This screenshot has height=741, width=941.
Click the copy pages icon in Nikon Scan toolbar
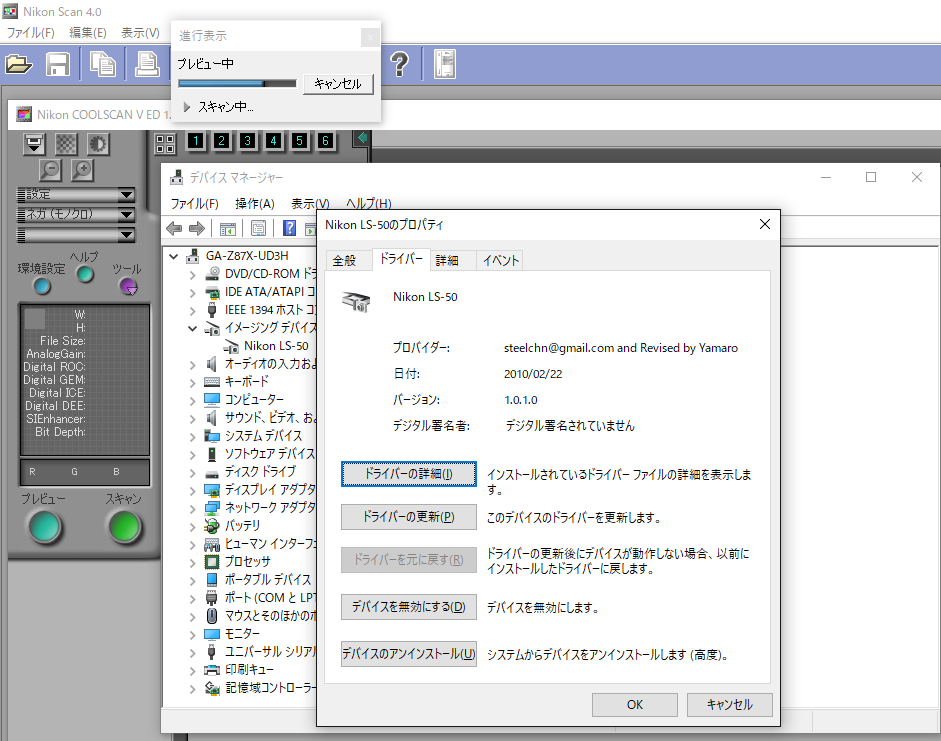point(103,64)
